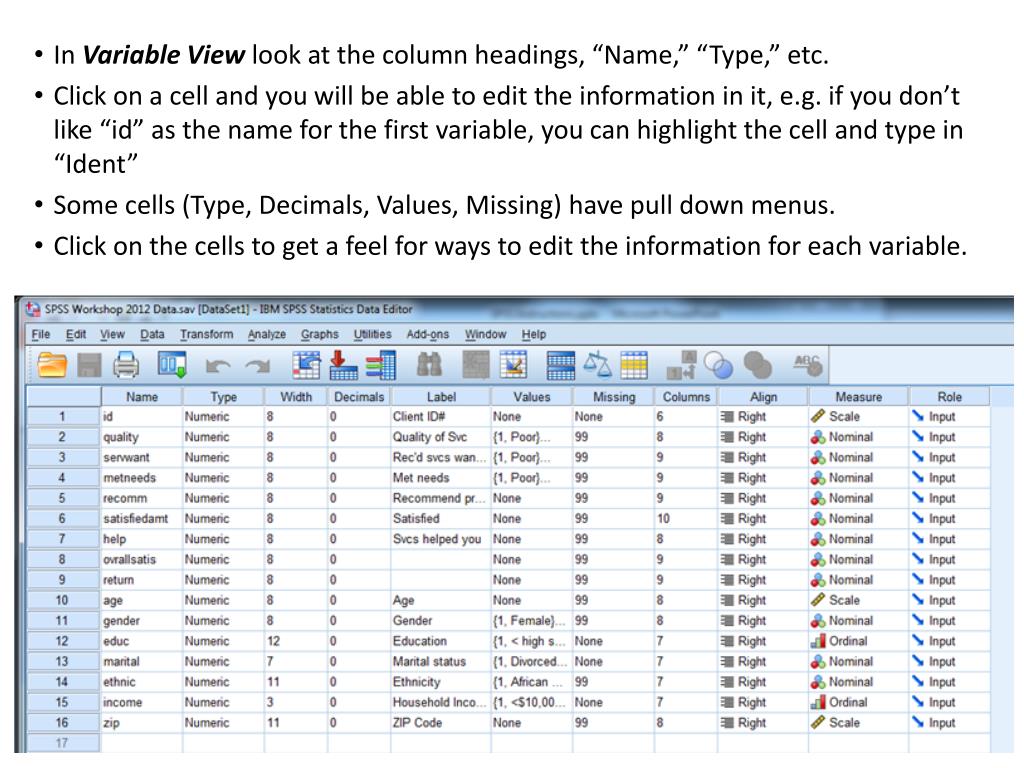Open the Edit menu
This screenshot has height=768, width=1024.
pos(76,334)
